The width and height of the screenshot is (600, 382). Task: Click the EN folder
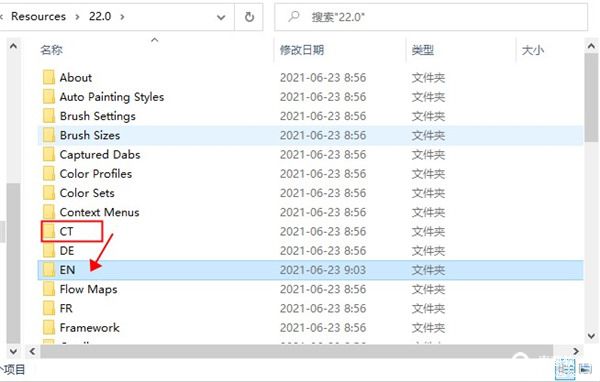pyautogui.click(x=67, y=270)
